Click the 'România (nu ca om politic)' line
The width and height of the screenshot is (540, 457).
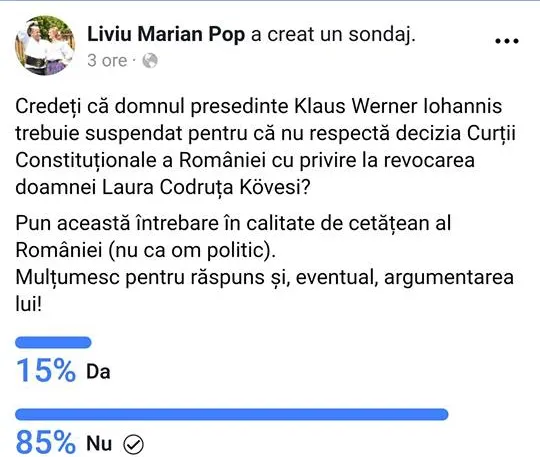pos(146,250)
